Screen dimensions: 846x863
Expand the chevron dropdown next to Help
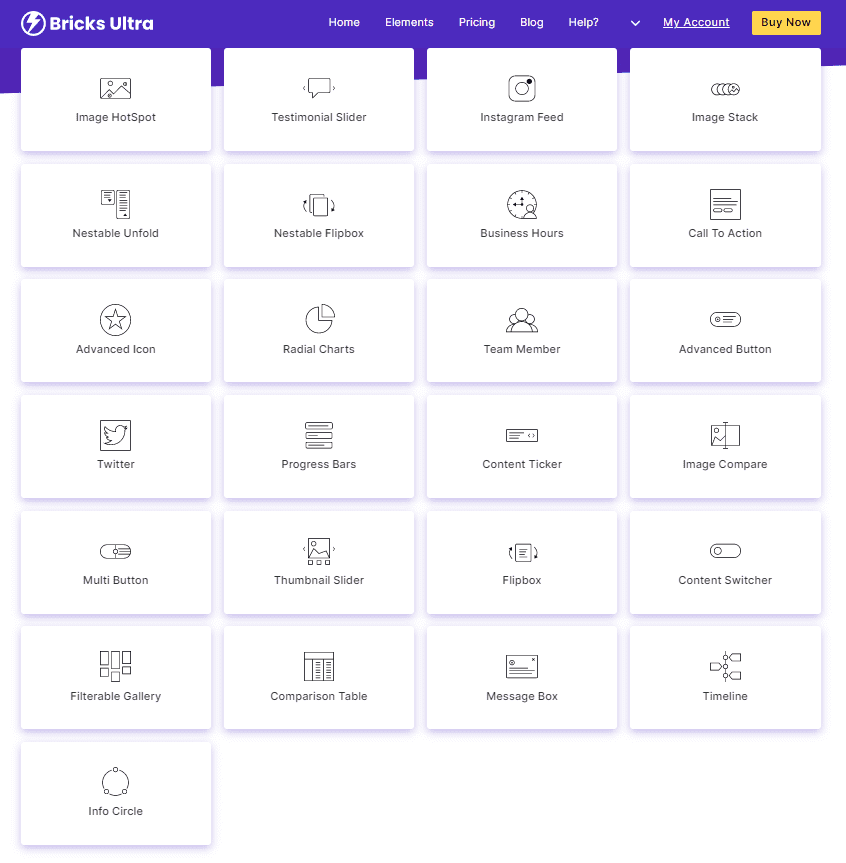point(635,23)
